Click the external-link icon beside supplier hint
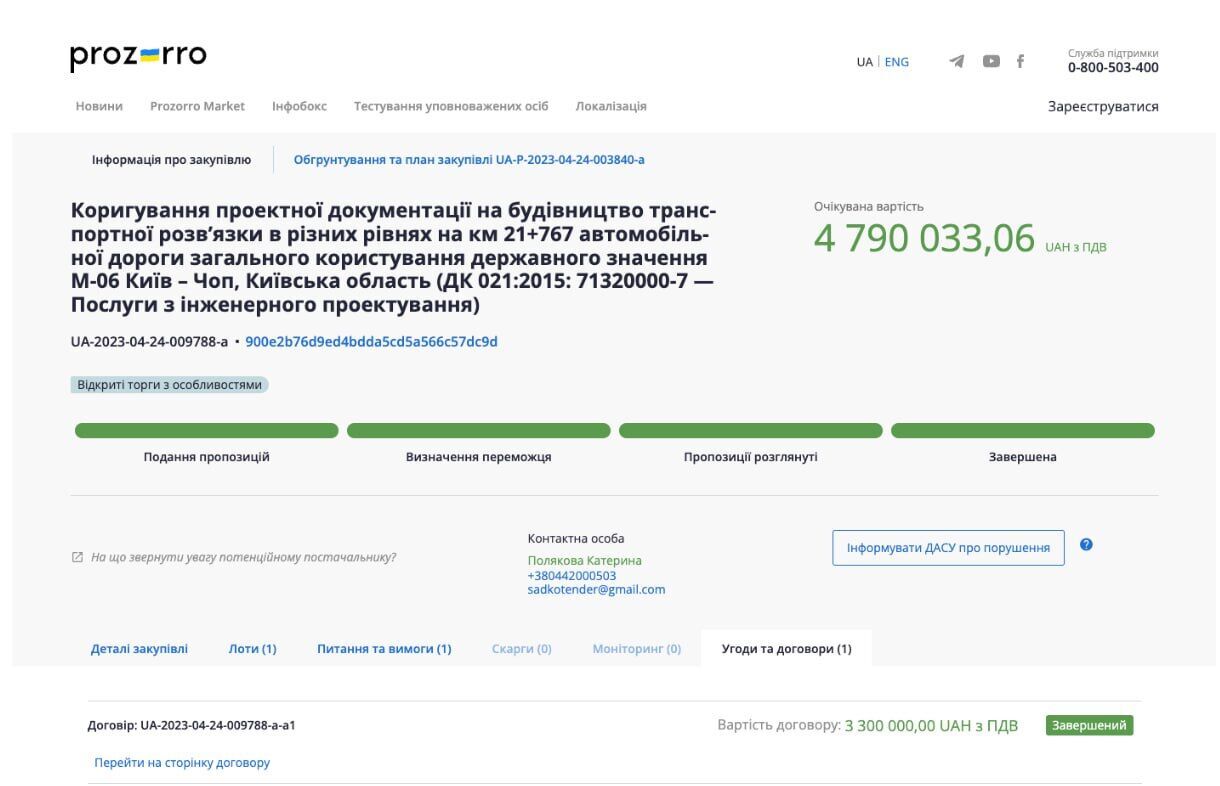This screenshot has height=786, width=1220. (77, 557)
